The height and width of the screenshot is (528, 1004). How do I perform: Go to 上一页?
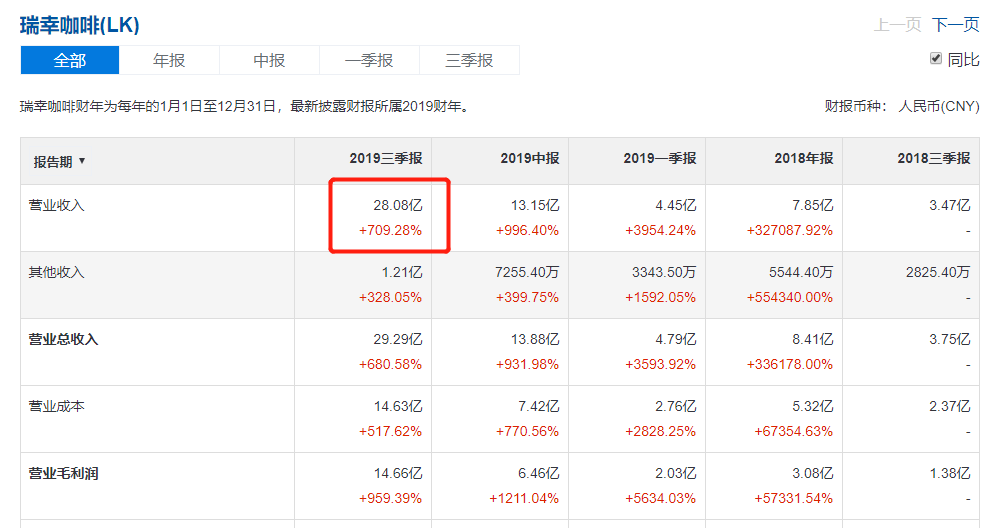(898, 25)
